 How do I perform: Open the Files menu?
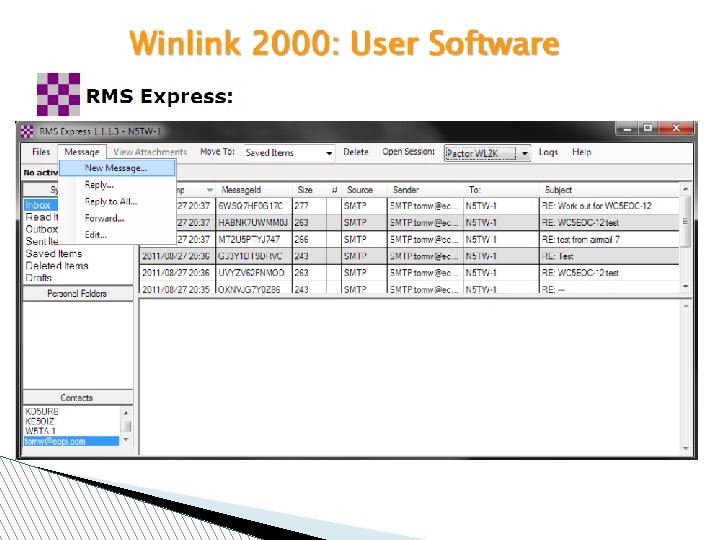pyautogui.click(x=41, y=152)
